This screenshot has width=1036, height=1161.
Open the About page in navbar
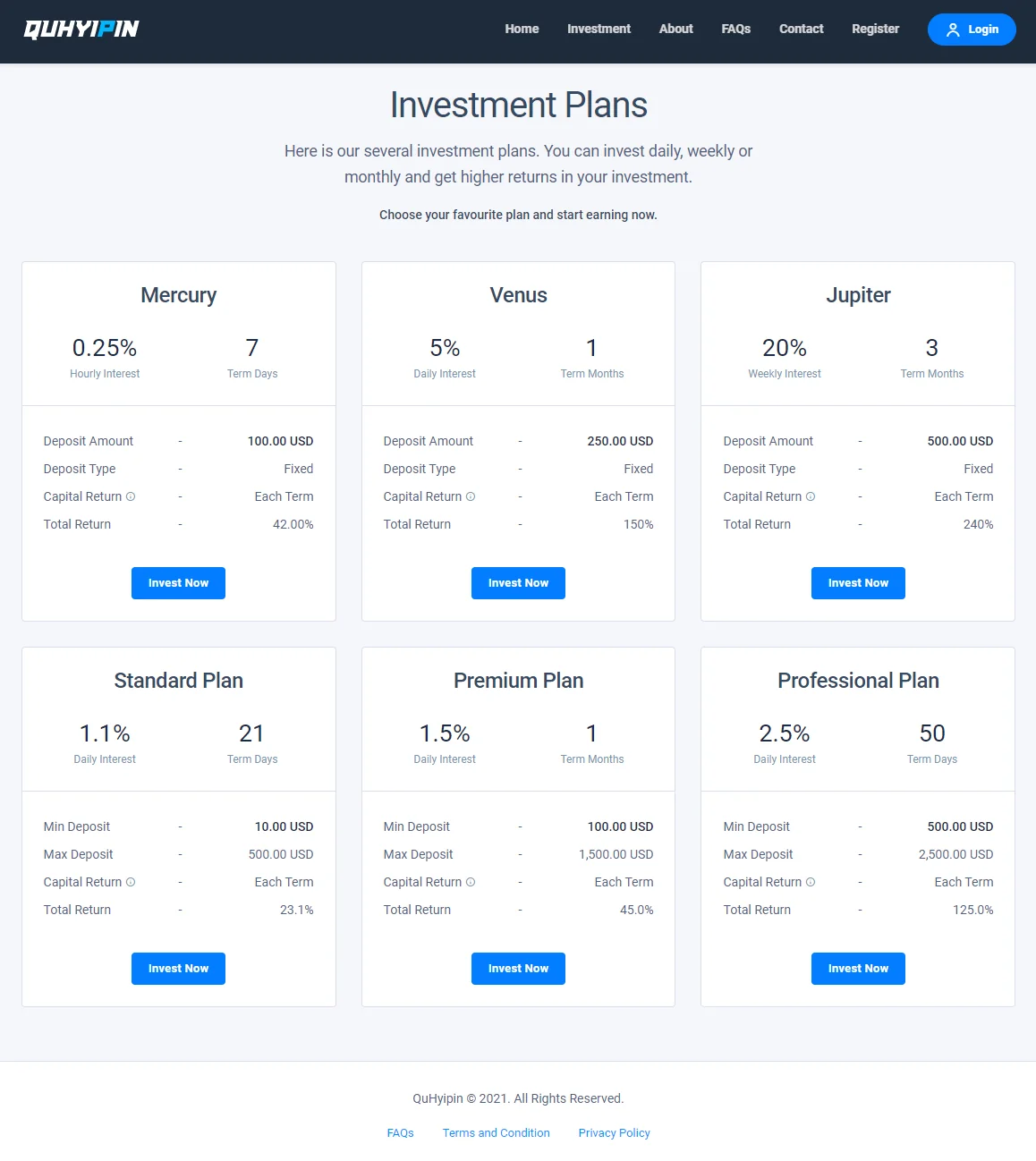pos(675,29)
